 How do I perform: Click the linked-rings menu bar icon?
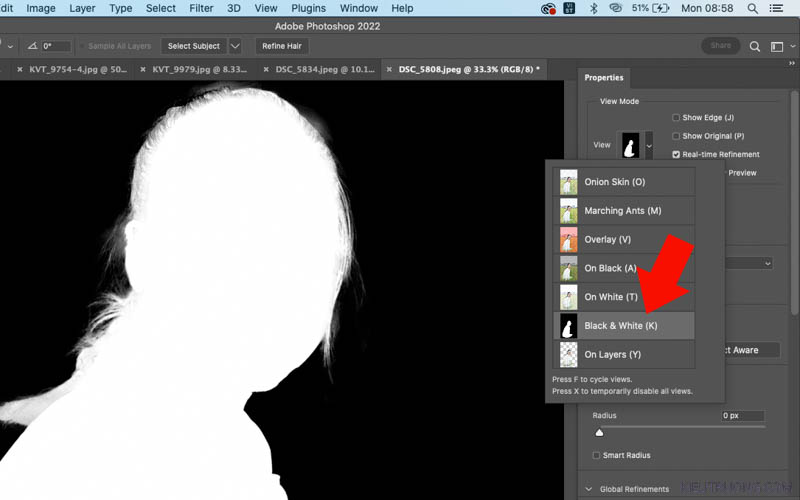[x=615, y=8]
